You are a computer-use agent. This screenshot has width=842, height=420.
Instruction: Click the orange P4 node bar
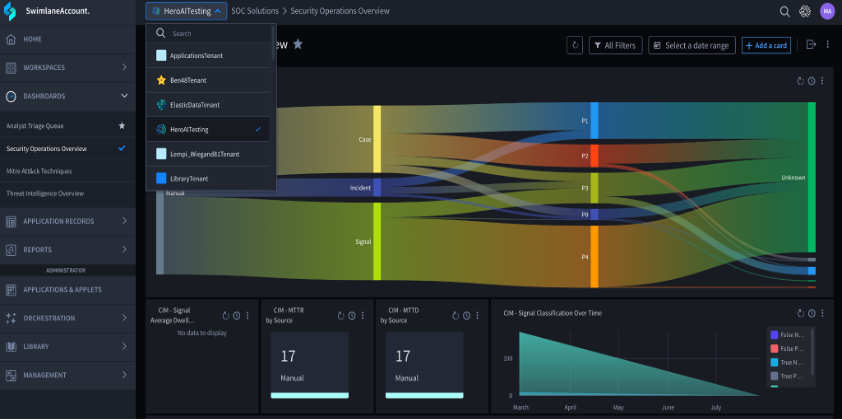pos(594,257)
